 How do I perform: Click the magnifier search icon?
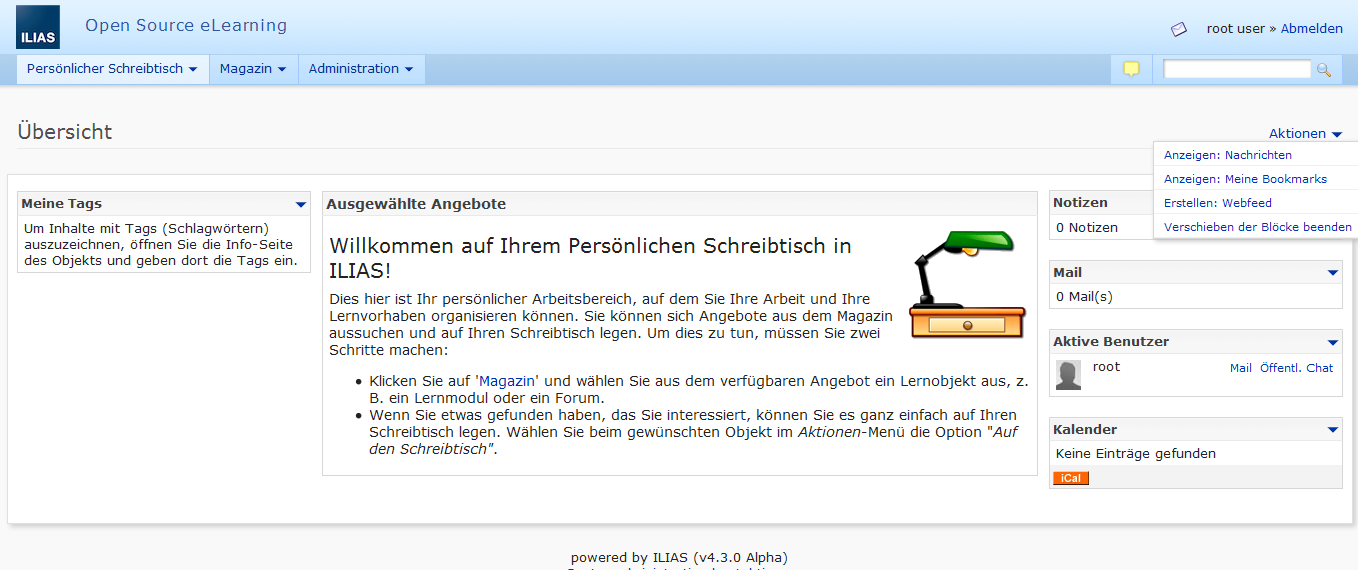(1324, 69)
